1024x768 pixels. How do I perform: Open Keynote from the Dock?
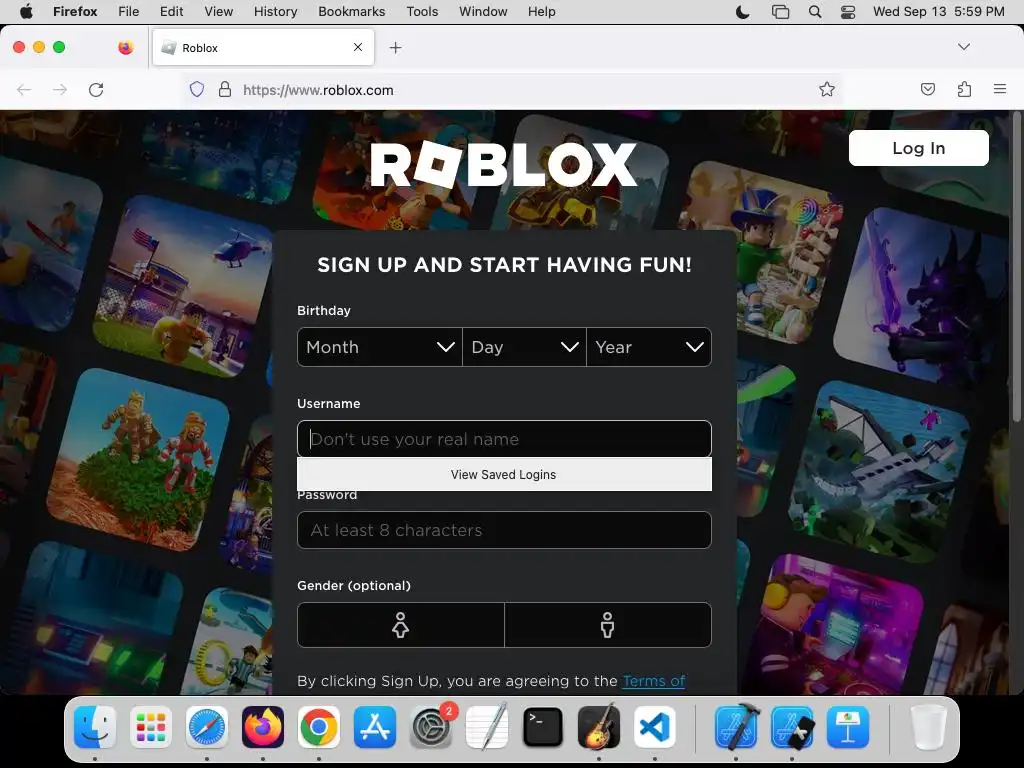[848, 727]
